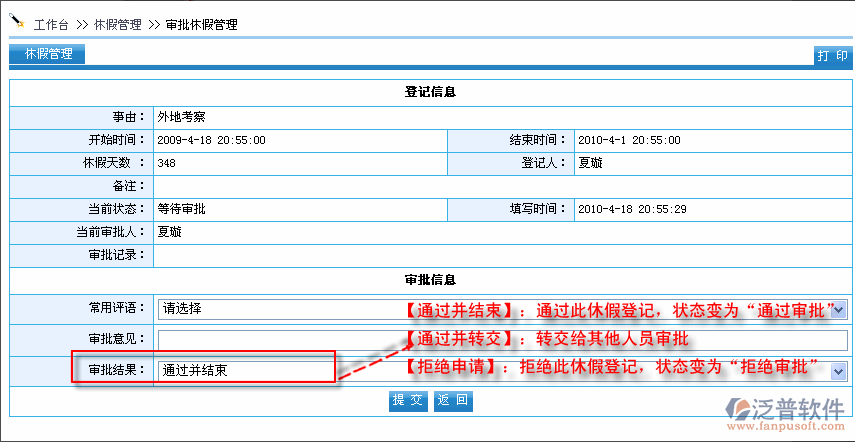The height and width of the screenshot is (442, 855).
Task: Select the 开始时间 value 2009-4-18 20:55:00
Action: [211, 140]
